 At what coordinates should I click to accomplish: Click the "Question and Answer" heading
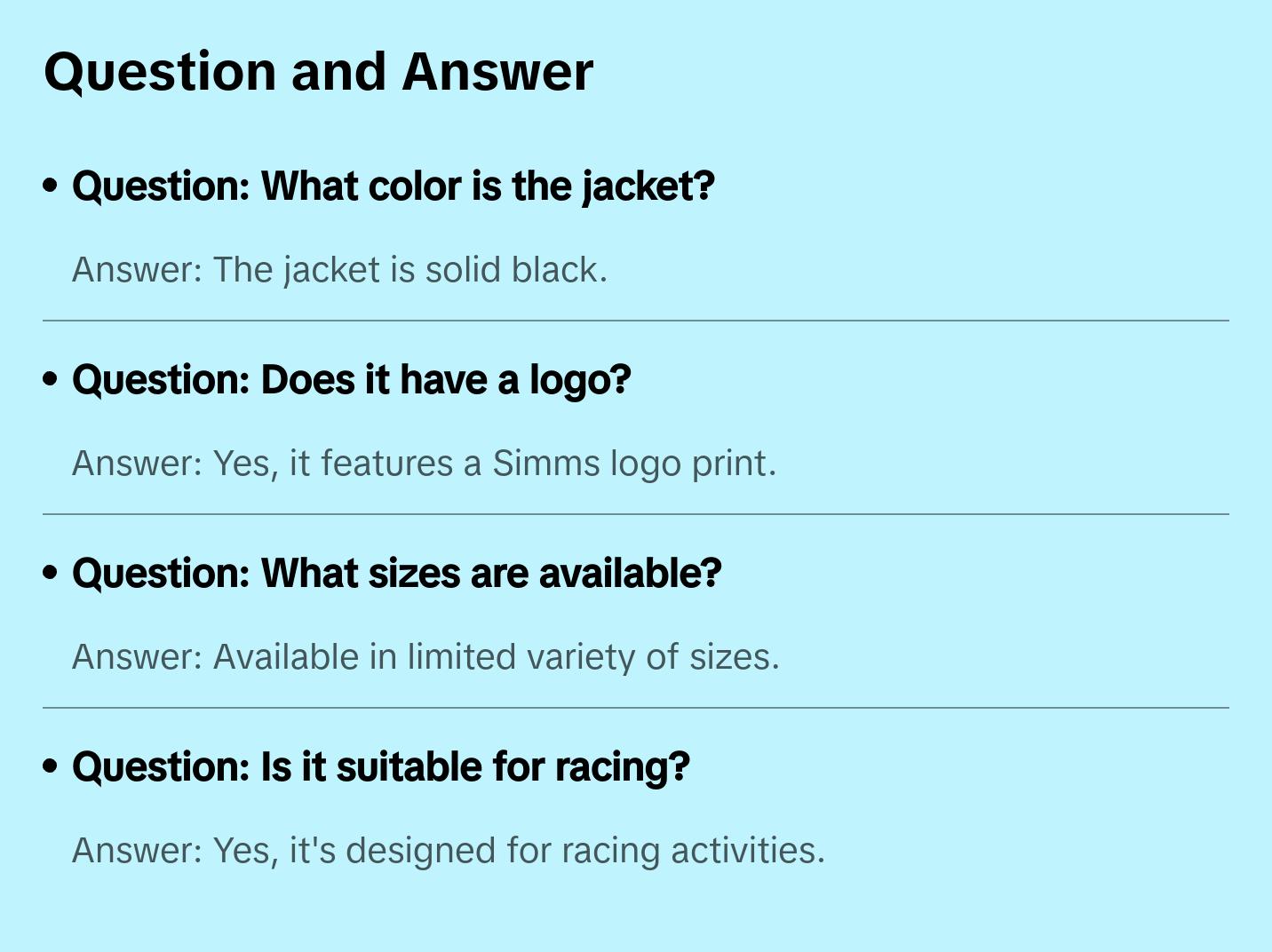[x=318, y=72]
